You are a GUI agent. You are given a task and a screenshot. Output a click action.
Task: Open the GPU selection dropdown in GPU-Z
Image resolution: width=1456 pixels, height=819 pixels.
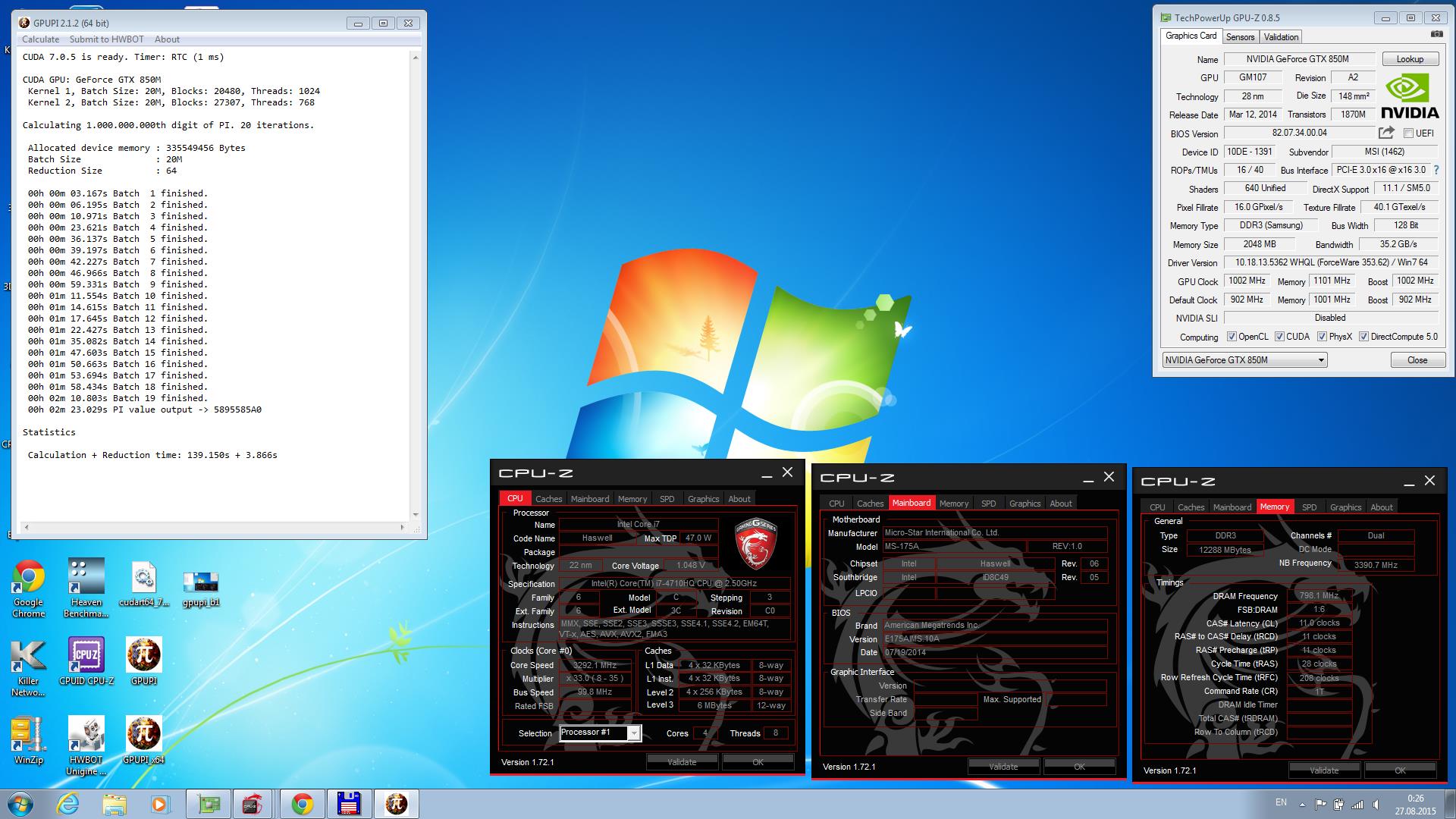tap(1244, 360)
